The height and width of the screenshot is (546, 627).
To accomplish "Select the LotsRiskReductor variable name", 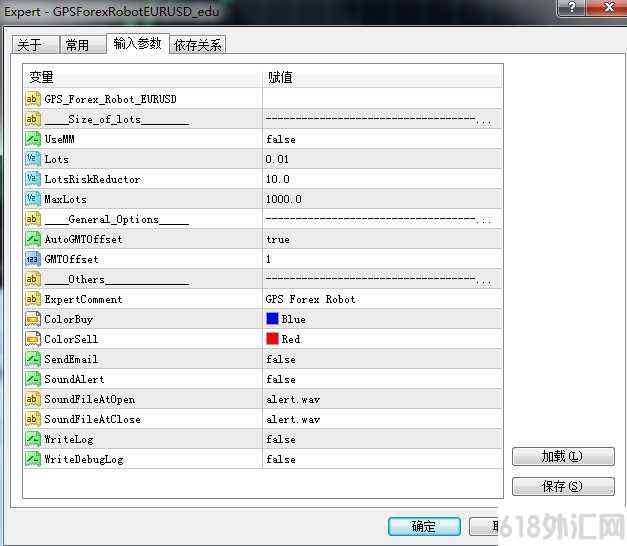I will [x=92, y=179].
